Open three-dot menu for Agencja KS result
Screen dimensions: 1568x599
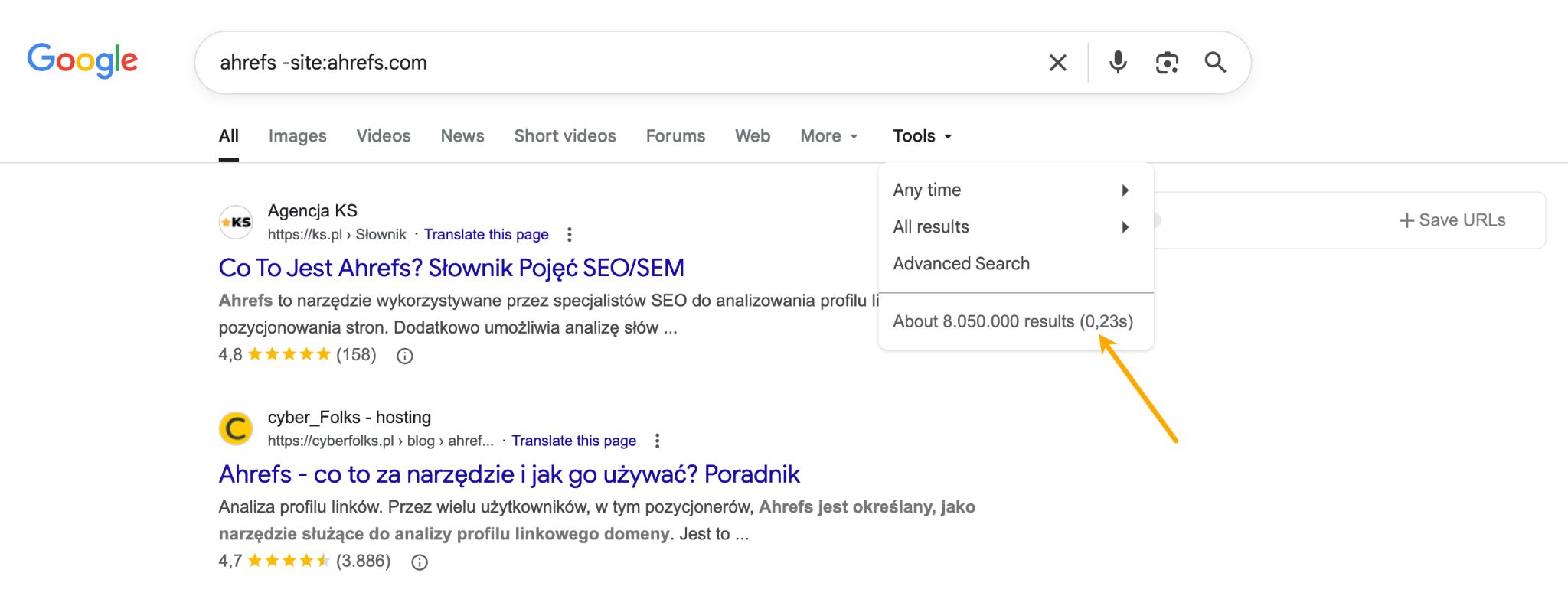coord(569,235)
